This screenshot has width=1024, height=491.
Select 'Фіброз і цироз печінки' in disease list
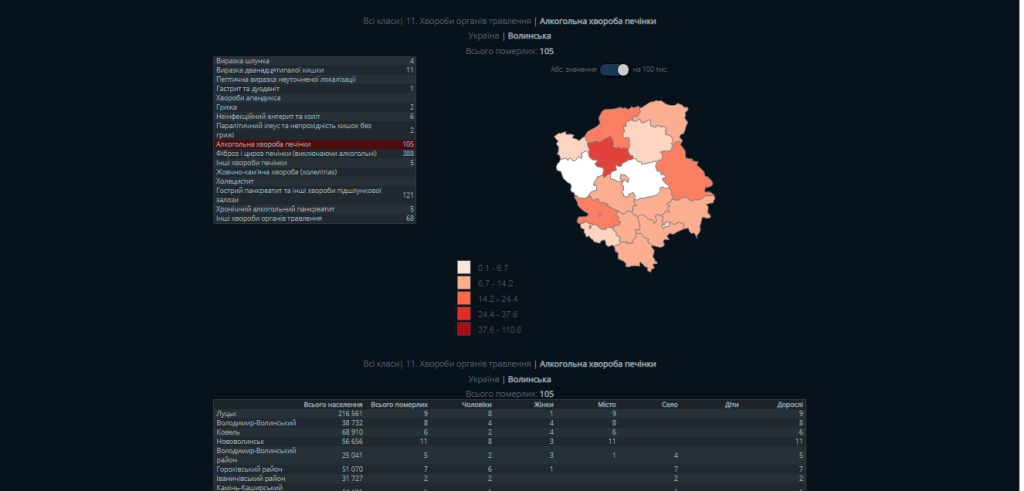[296, 153]
